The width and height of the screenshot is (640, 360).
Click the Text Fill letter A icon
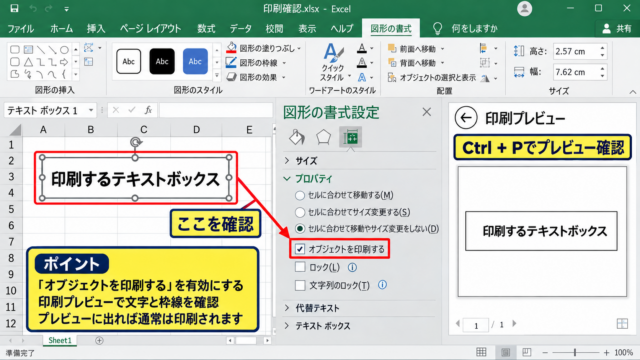362,48
